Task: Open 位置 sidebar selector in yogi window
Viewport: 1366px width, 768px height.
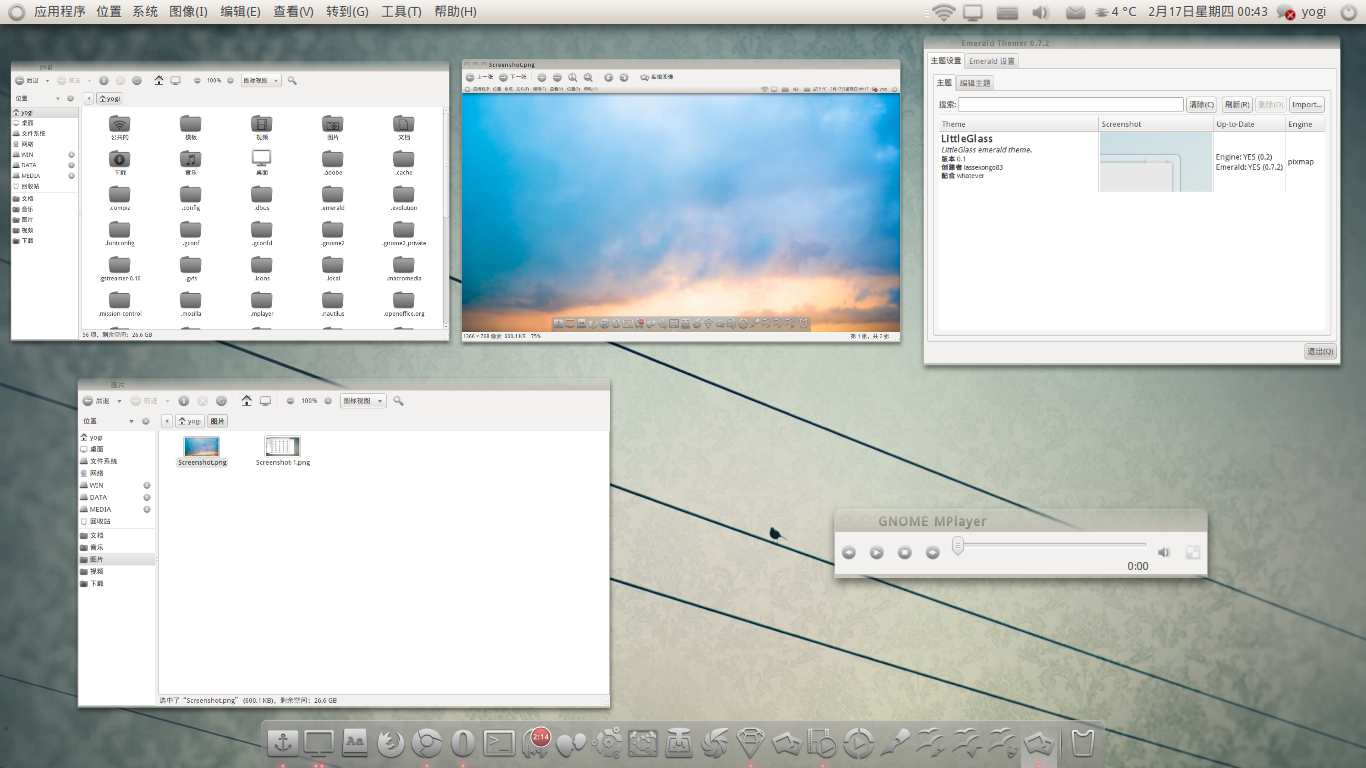Action: pyautogui.click(x=39, y=99)
